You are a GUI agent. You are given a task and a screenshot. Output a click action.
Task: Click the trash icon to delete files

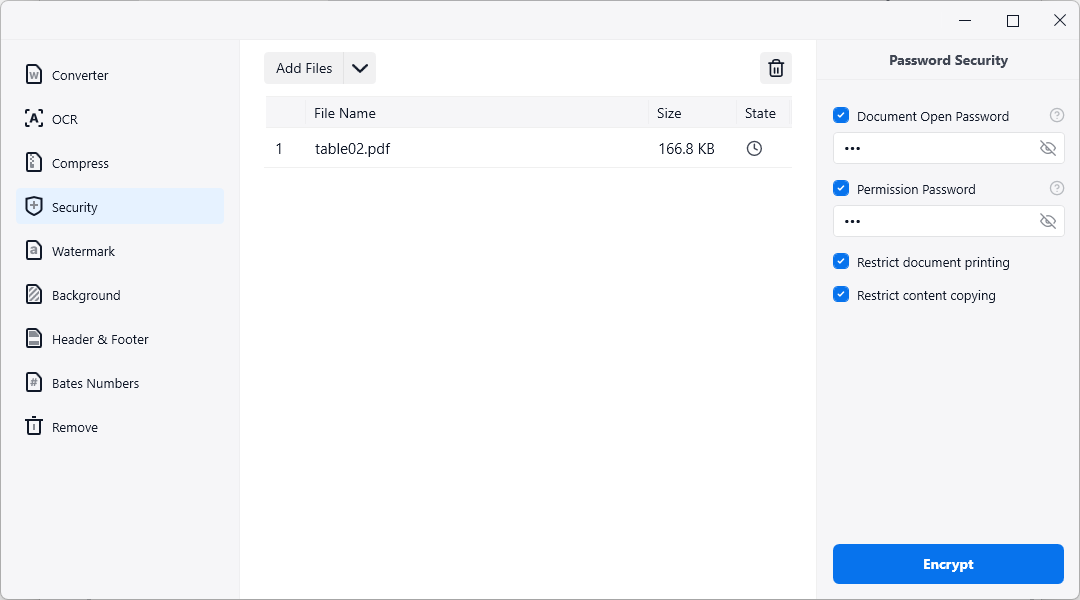775,68
